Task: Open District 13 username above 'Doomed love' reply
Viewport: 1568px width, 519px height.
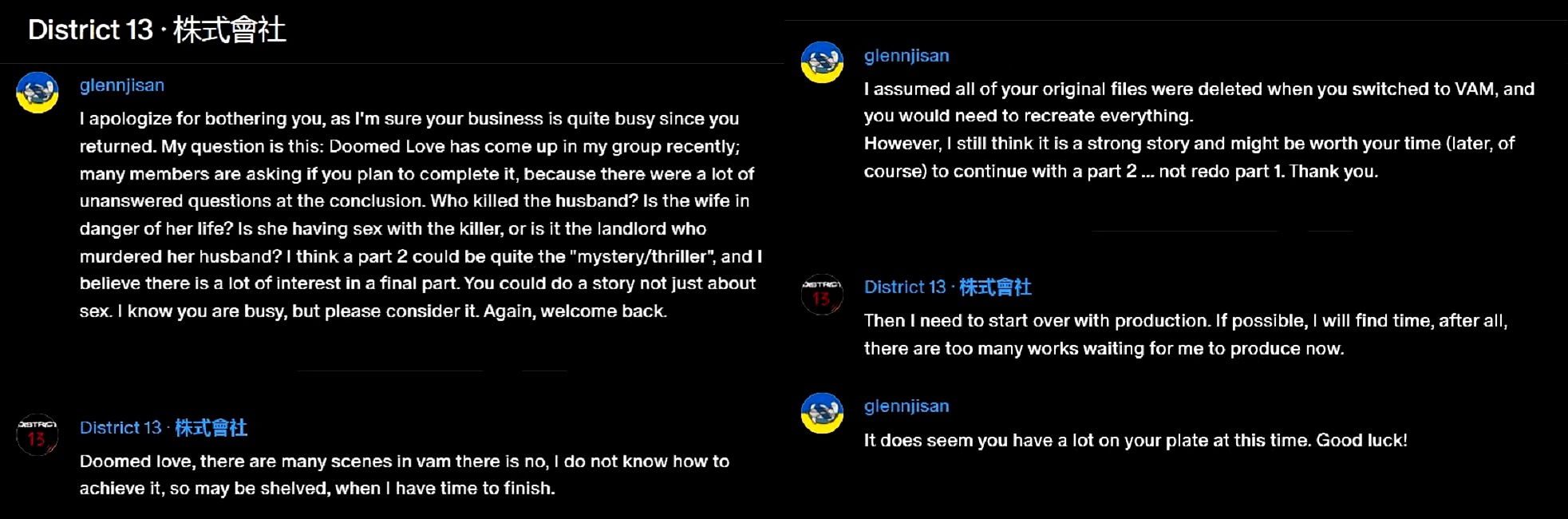Action: point(164,428)
